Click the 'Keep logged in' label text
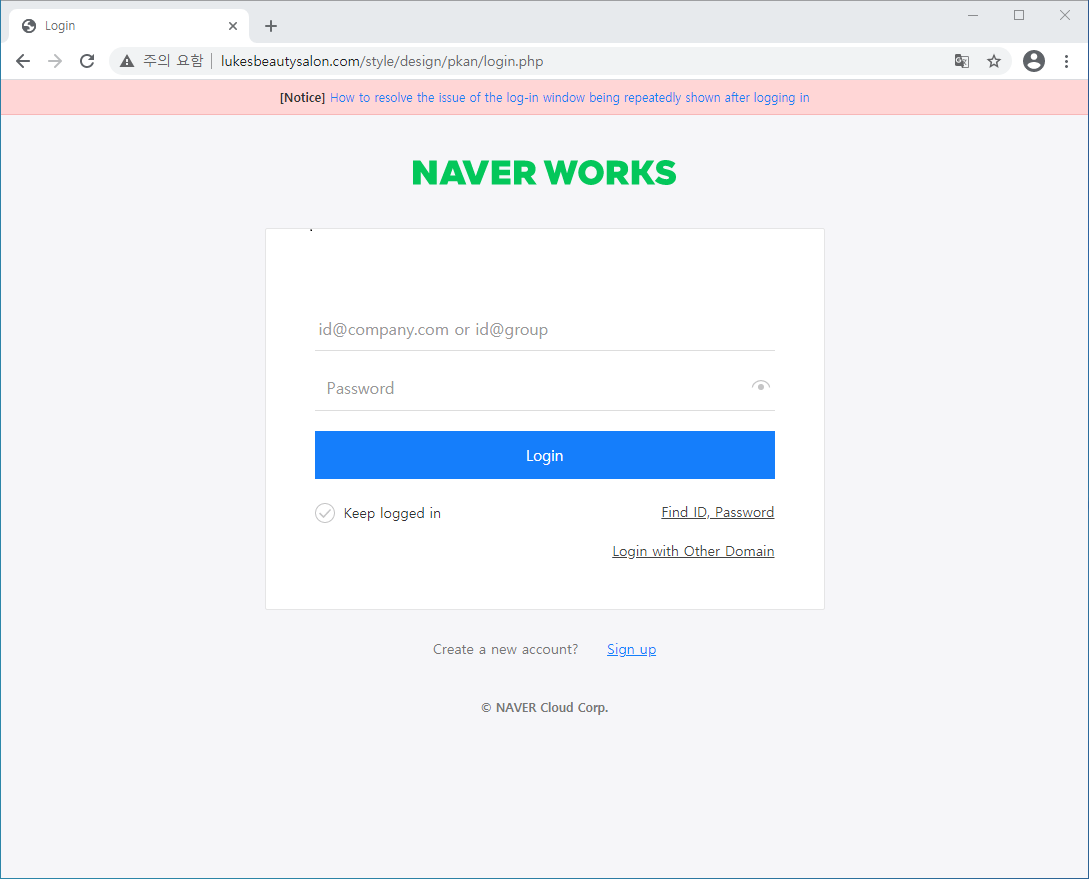1089x879 pixels. (x=392, y=513)
